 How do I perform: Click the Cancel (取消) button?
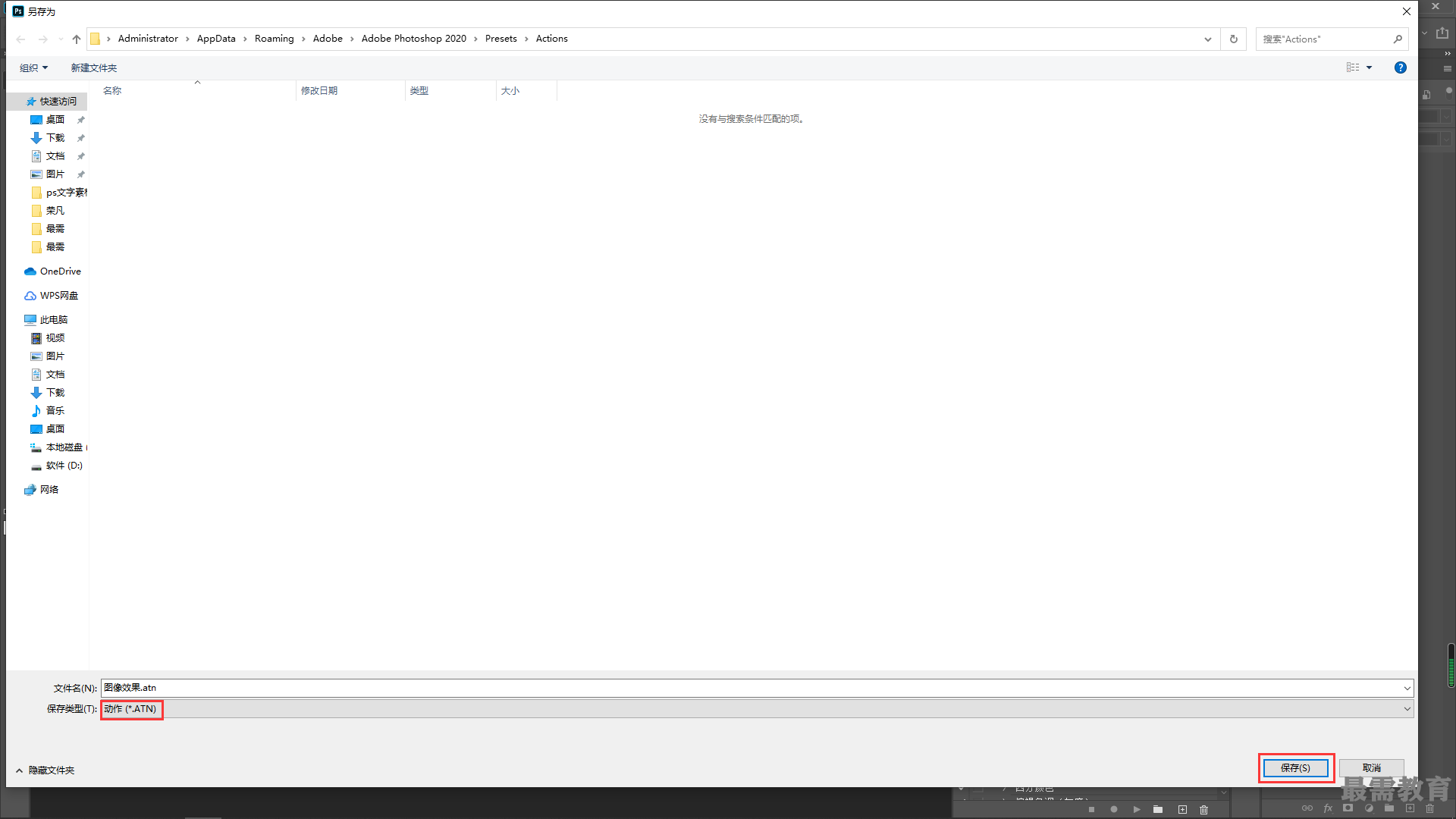coord(1371,768)
